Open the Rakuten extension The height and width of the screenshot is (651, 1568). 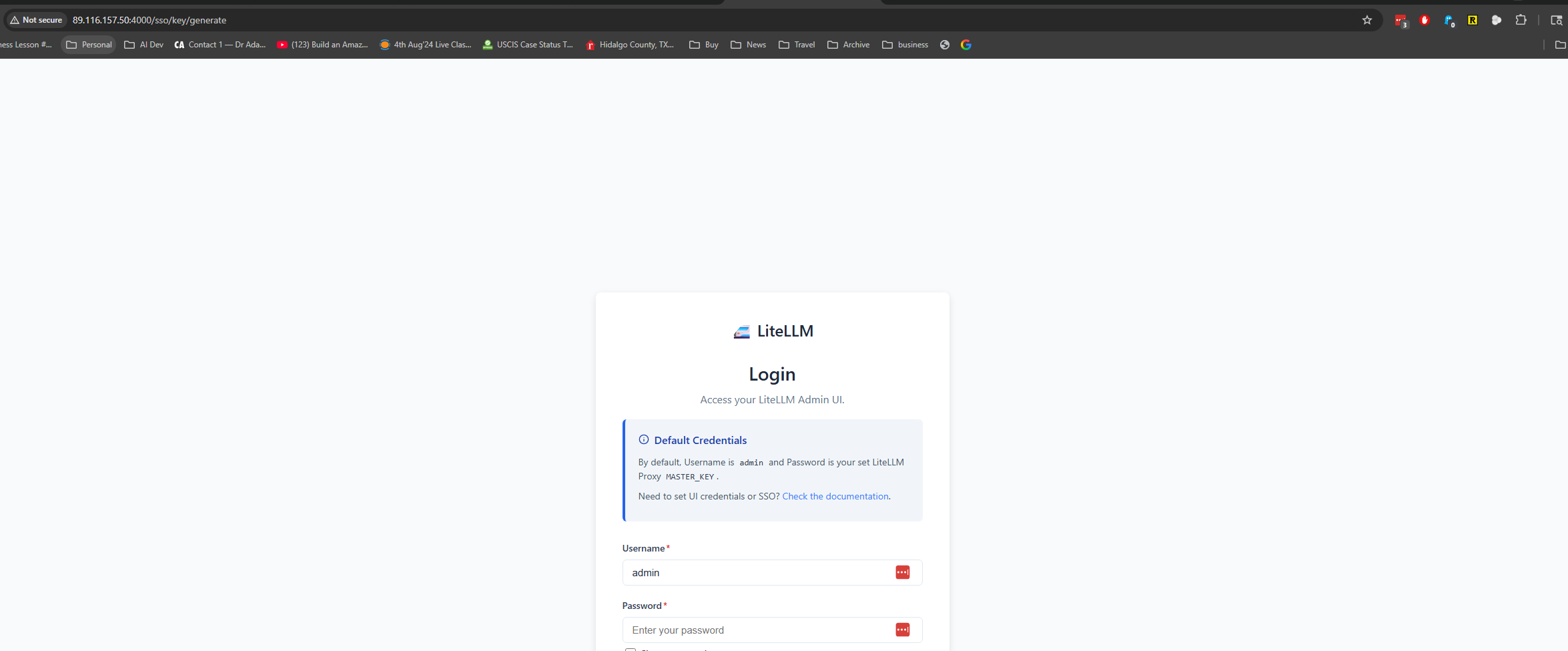(x=1473, y=21)
